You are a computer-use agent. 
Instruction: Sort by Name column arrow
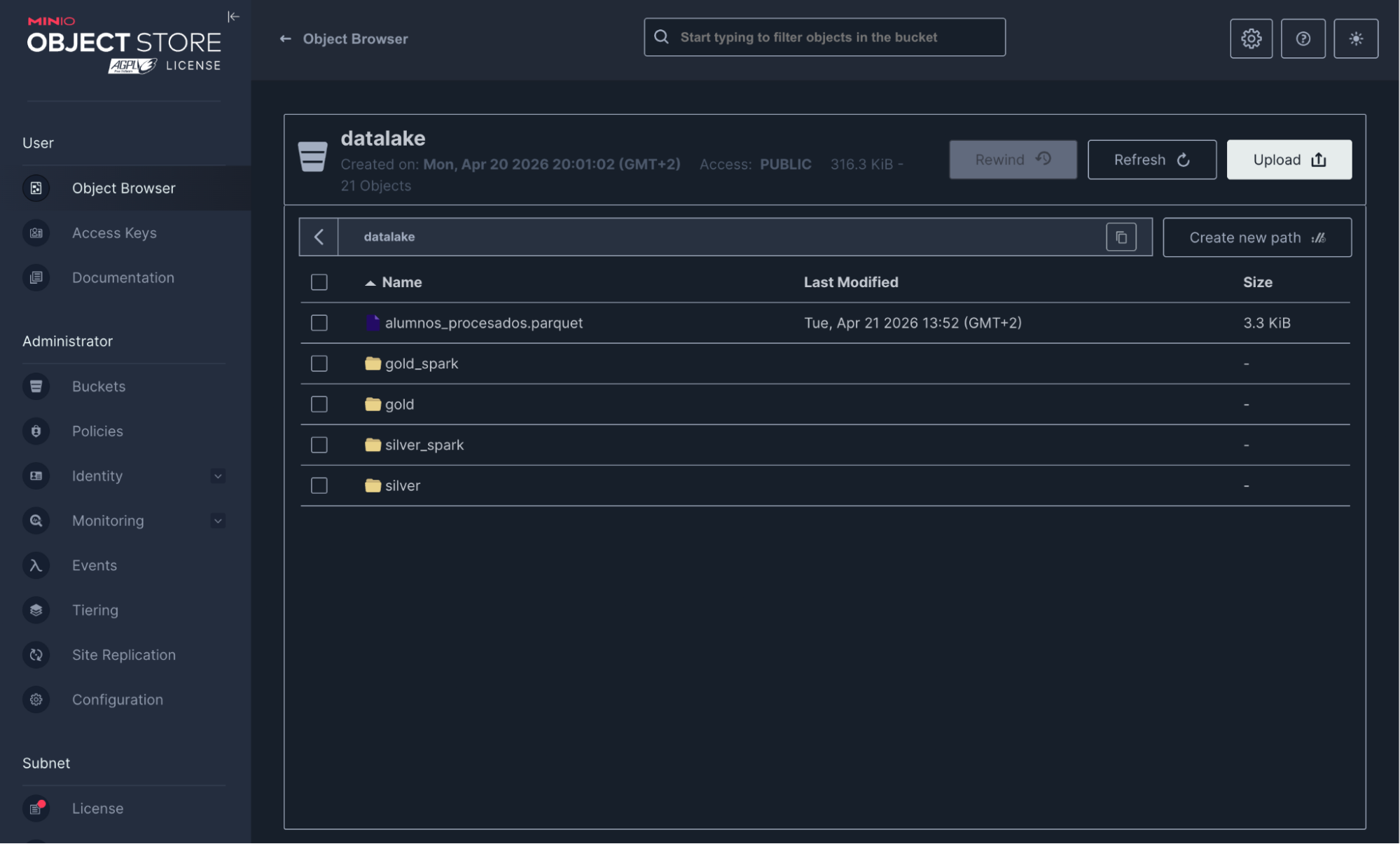pos(370,283)
